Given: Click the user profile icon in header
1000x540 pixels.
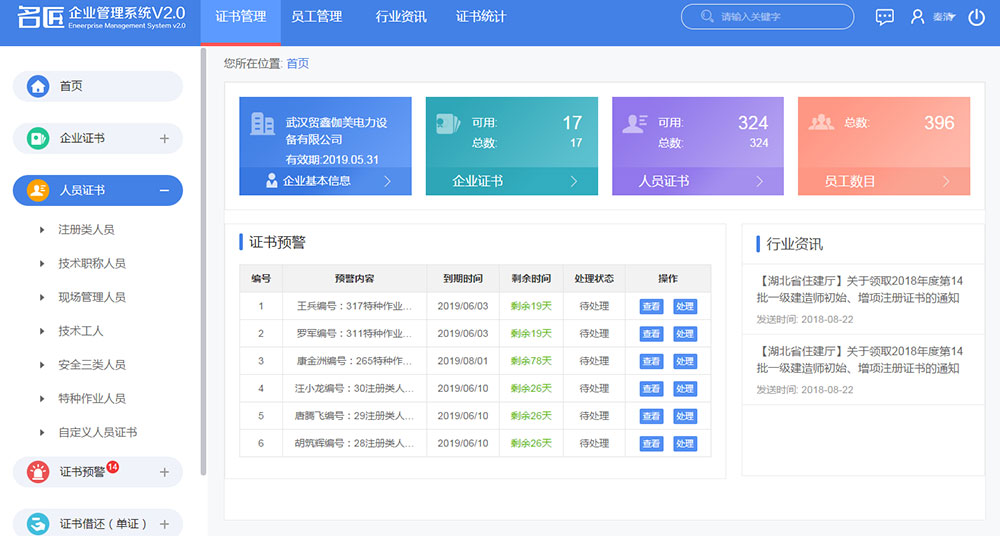Looking at the screenshot, I should (917, 17).
